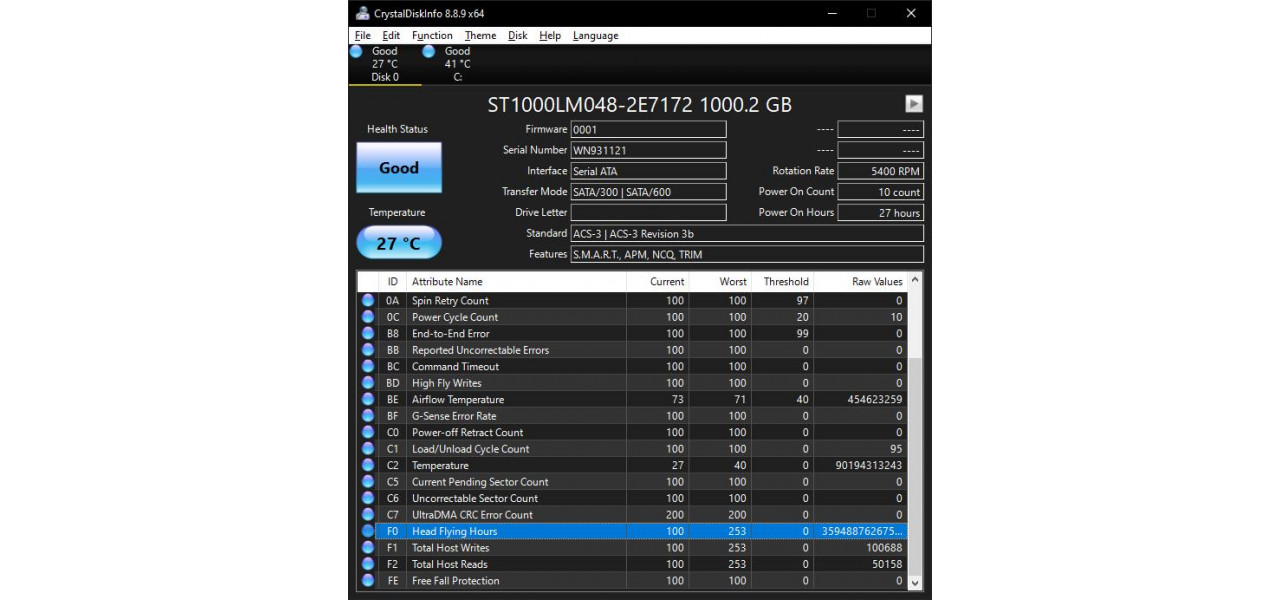Click the Transfer Mode field
This screenshot has height=600, width=1280.
[x=648, y=192]
